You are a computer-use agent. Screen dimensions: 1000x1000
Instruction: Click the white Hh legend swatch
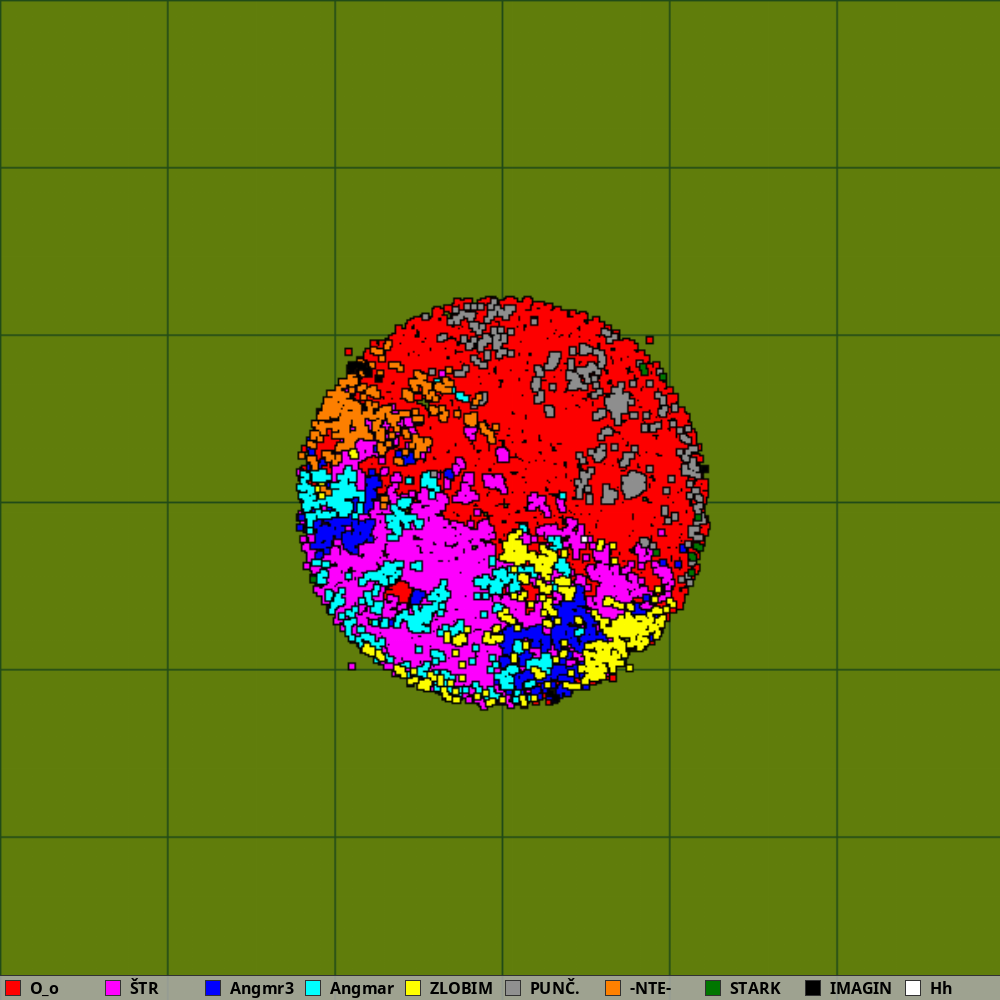click(913, 988)
